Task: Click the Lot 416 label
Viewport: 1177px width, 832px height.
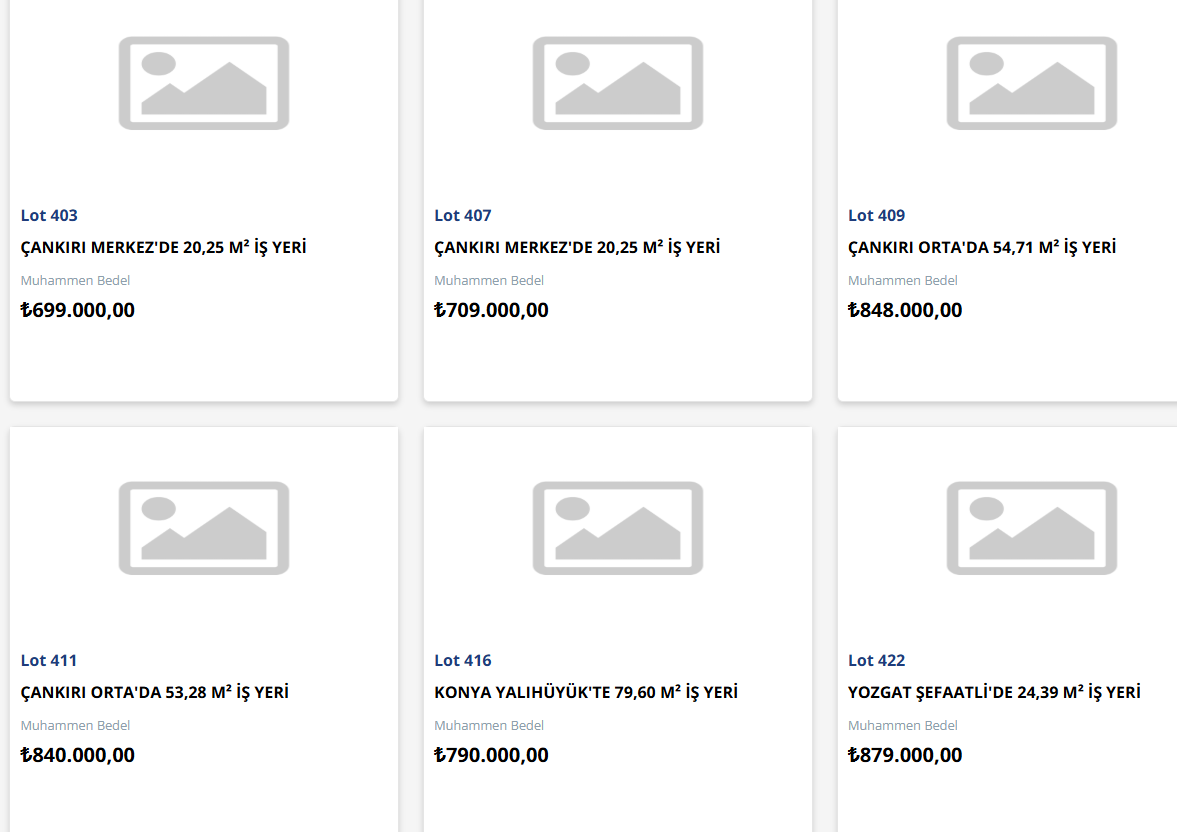Action: point(462,661)
